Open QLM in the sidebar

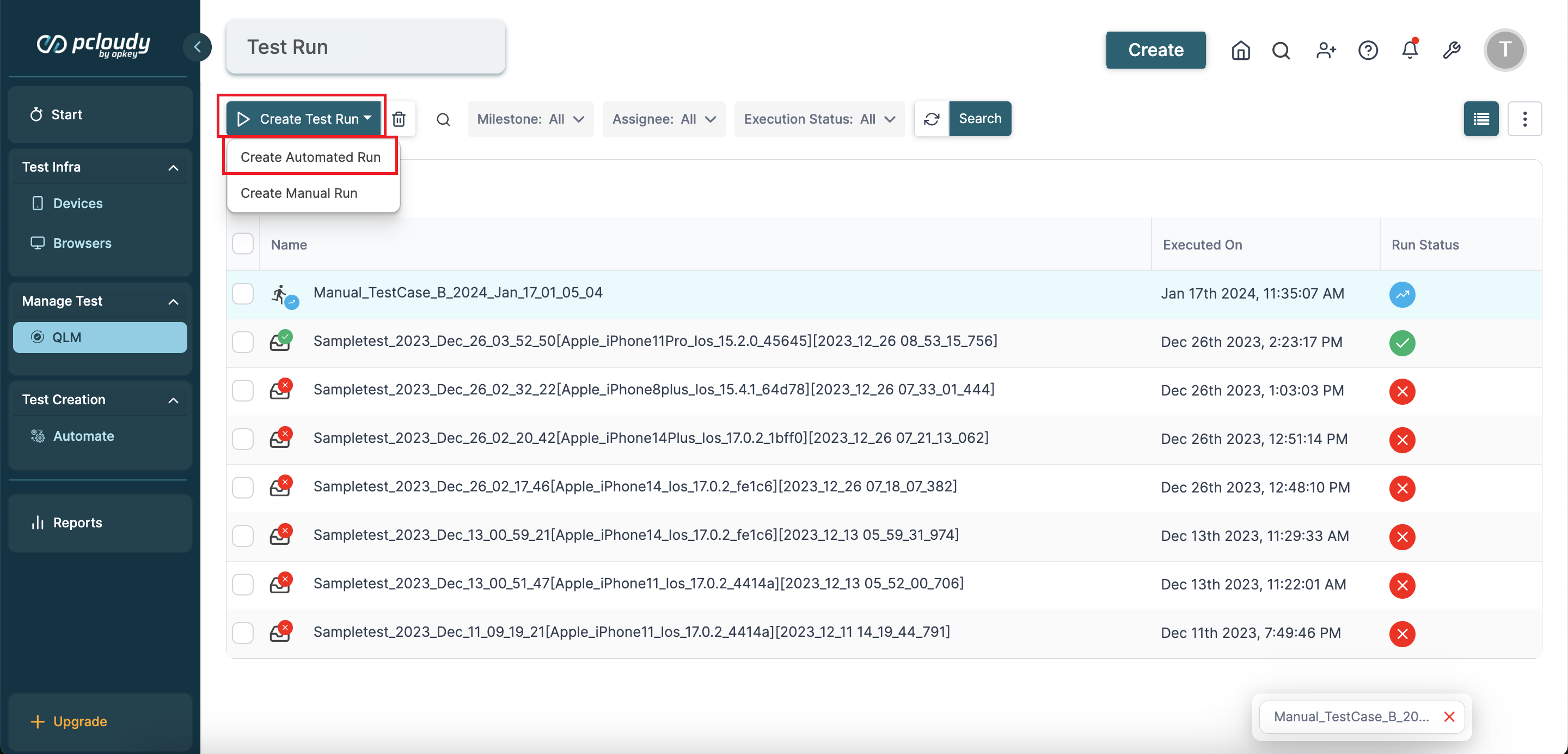pos(100,337)
